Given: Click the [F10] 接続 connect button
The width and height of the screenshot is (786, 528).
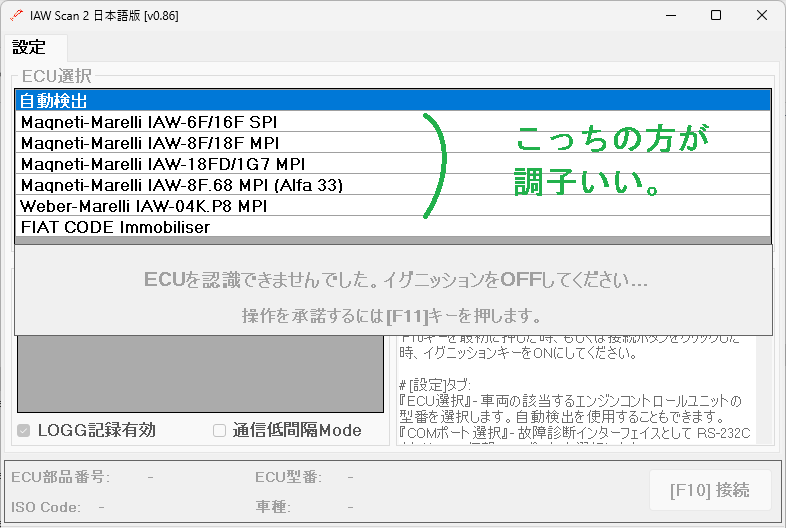Looking at the screenshot, I should (x=710, y=490).
